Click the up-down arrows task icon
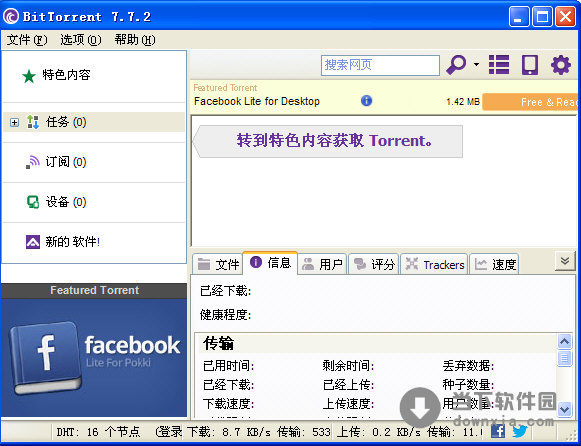 click(33, 122)
